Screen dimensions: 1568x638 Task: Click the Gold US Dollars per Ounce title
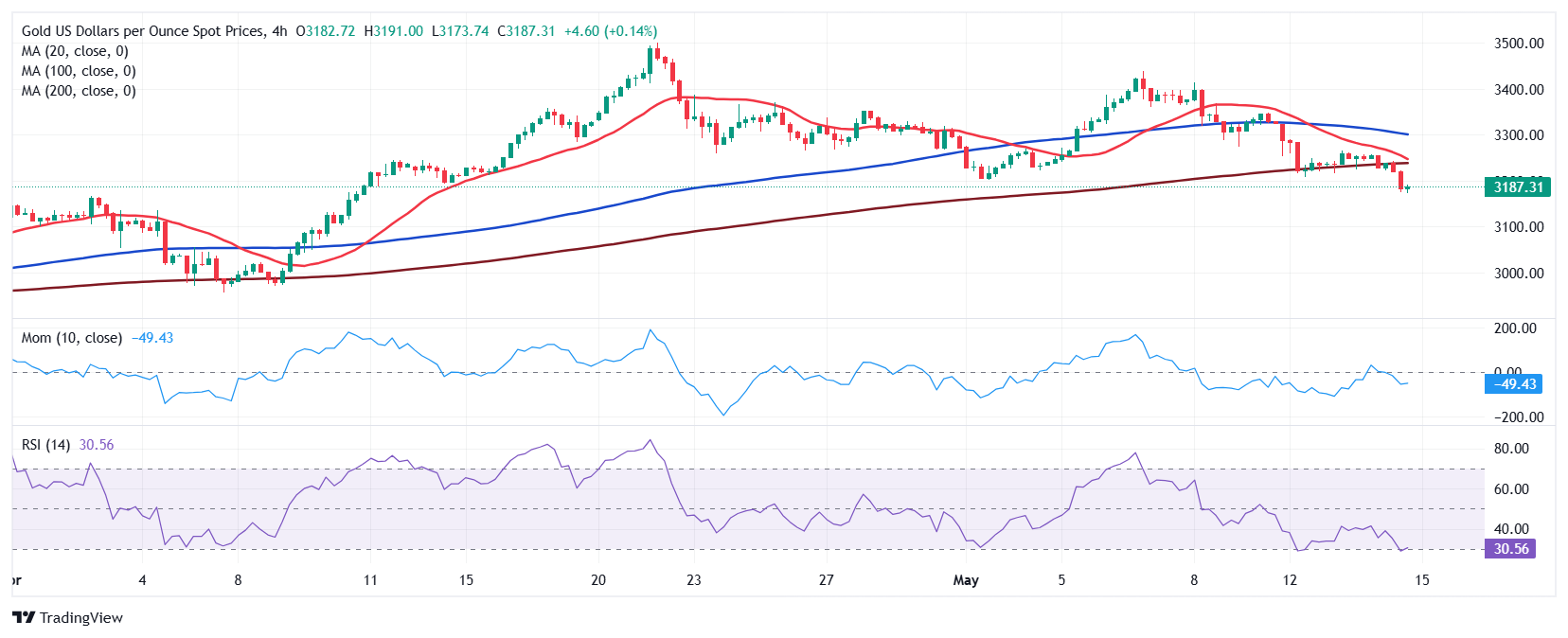[143, 31]
